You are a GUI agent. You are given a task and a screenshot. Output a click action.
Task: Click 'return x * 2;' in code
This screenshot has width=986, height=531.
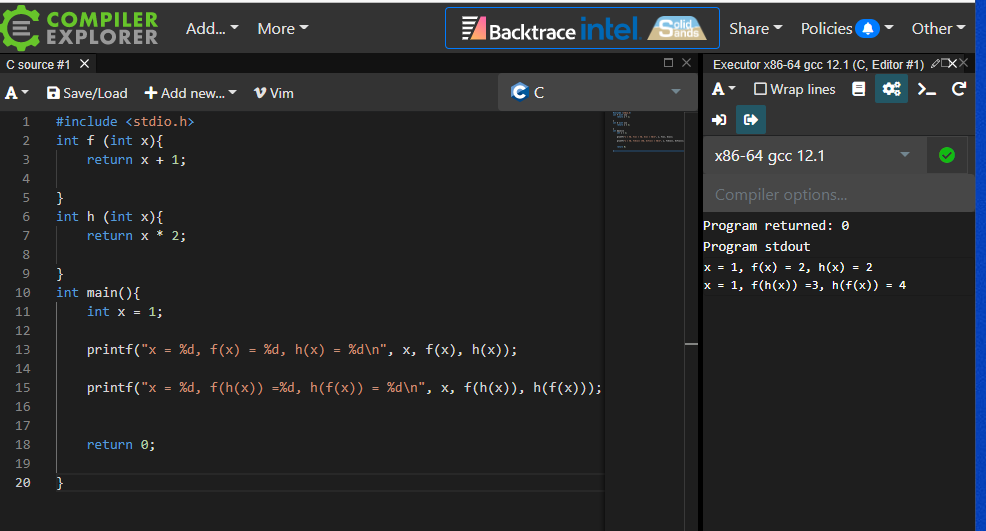[136, 236]
